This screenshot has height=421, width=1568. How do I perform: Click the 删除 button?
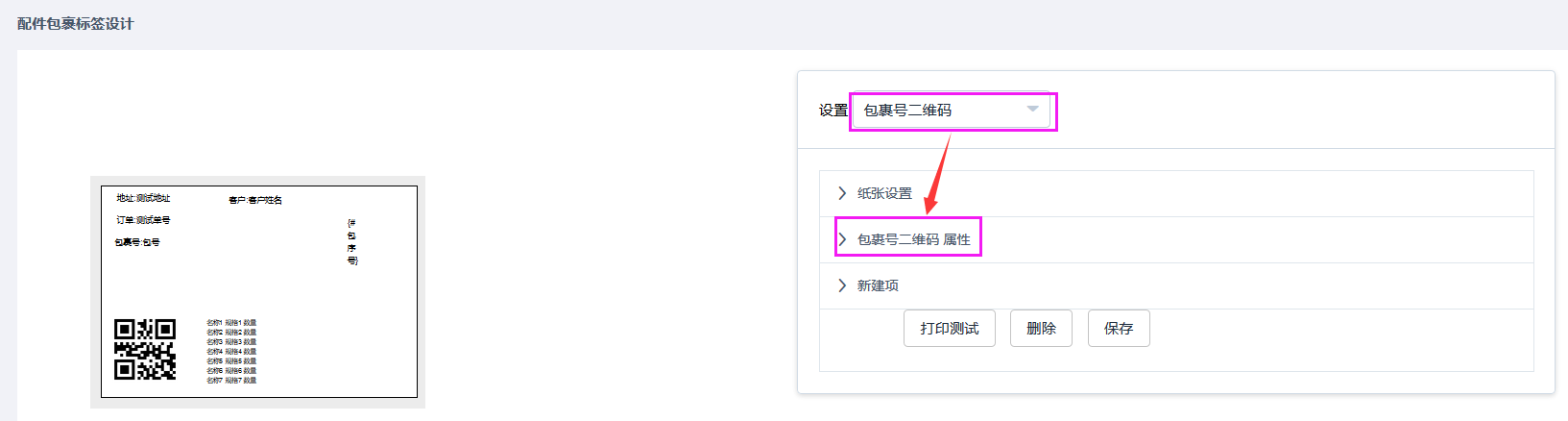(x=1041, y=328)
